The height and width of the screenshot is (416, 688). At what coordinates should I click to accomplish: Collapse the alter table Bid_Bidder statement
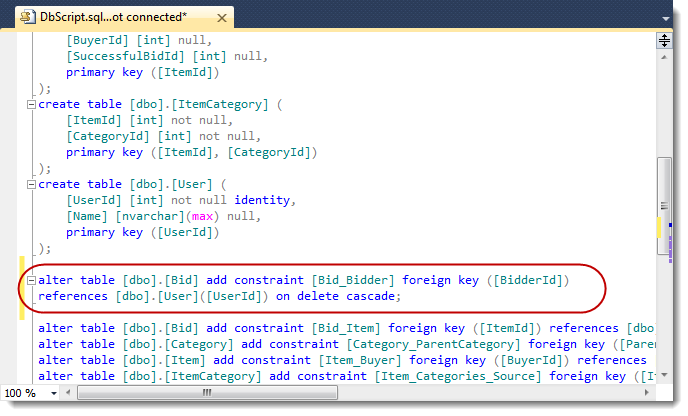pos(31,280)
